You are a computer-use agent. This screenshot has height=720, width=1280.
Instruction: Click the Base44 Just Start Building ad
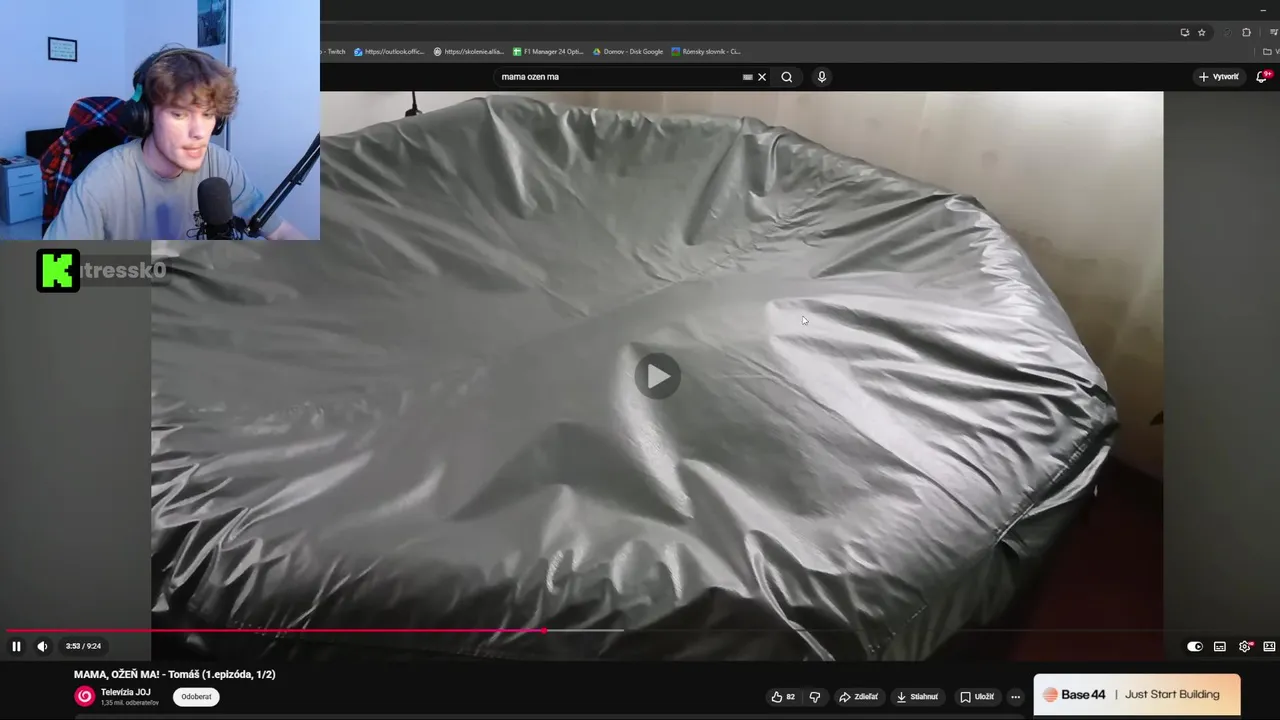(x=1137, y=695)
